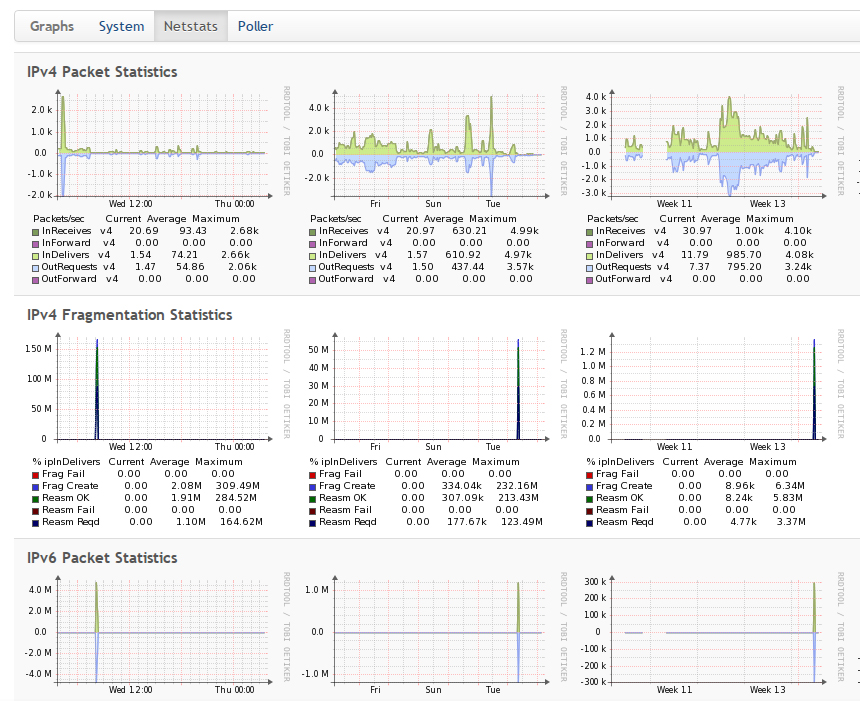Screen dimensions: 860x701
Task: Click the IPv6 Packet Statistics heading
Action: point(102,558)
